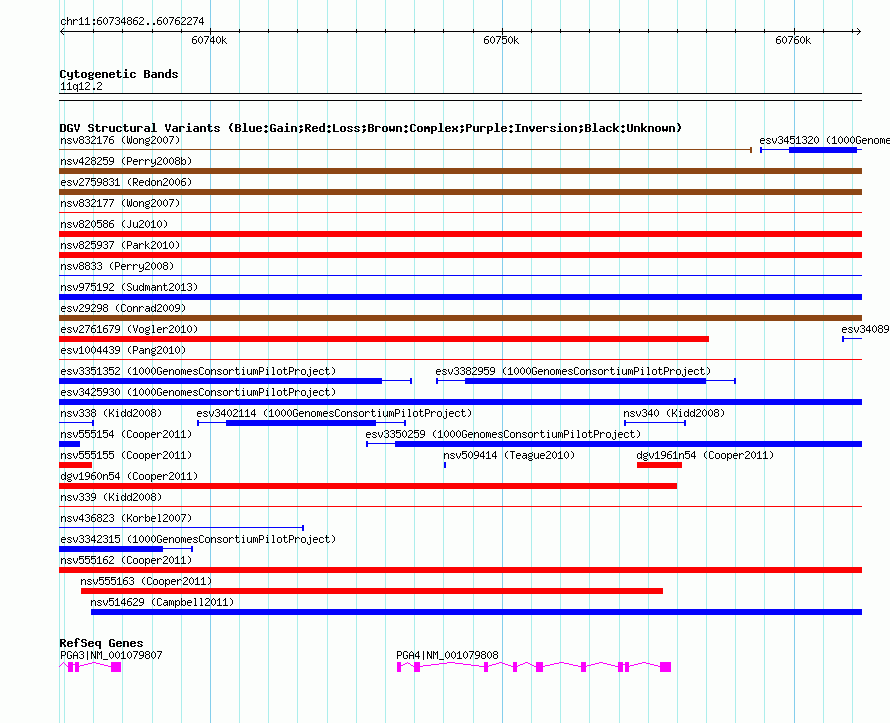Screen dimensions: 890x723
Task: Click the small red dgv1961n54 bar
Action: 659,465
